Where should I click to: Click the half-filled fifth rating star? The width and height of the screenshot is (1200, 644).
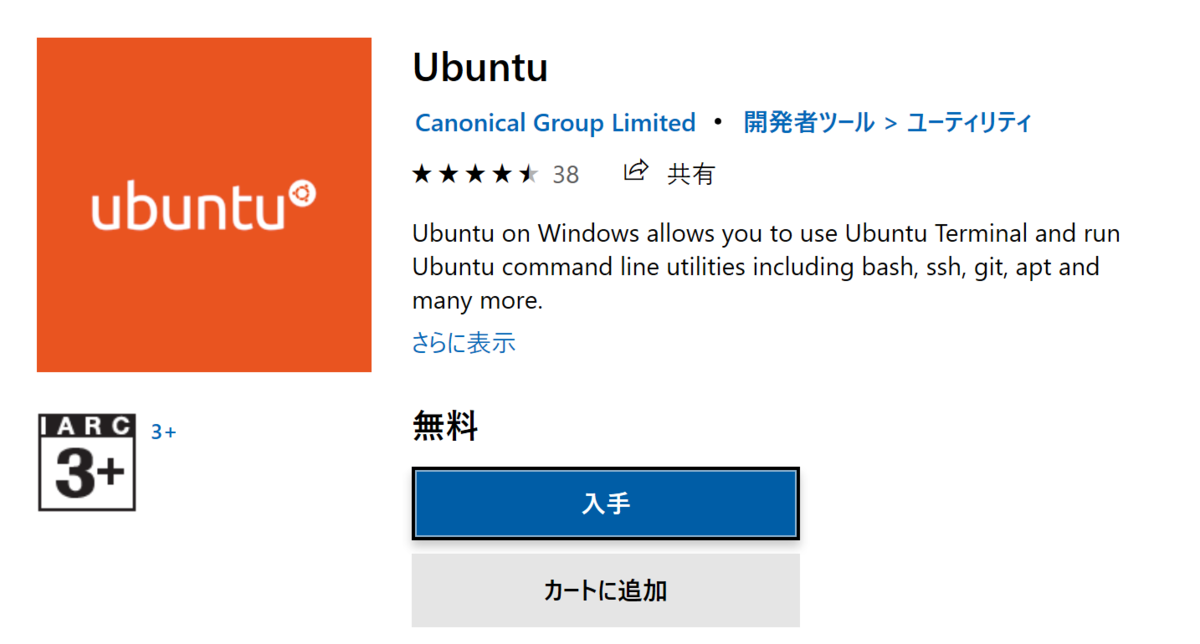click(x=529, y=175)
